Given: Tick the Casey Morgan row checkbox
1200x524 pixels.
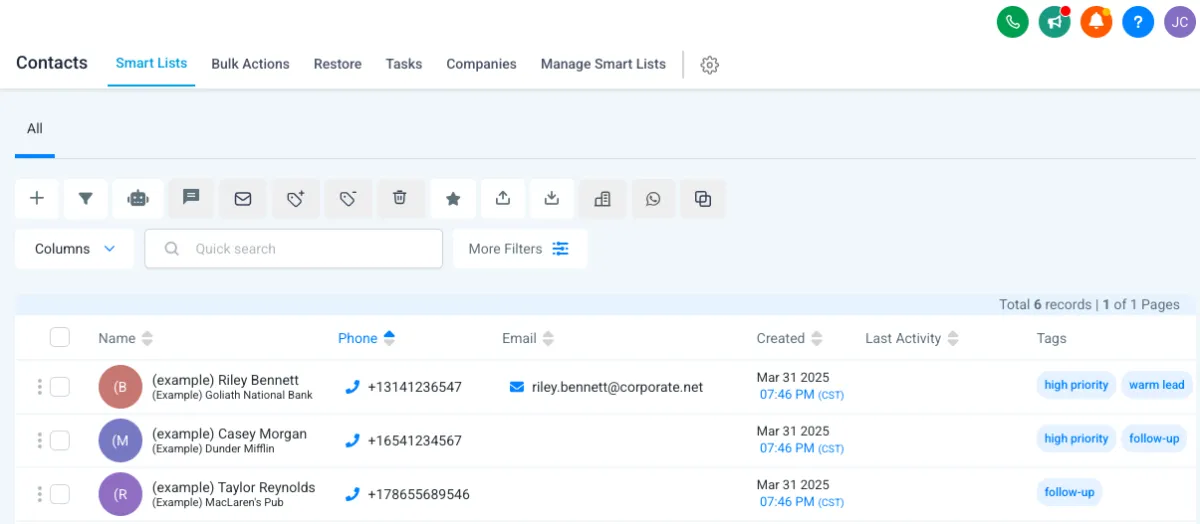Looking at the screenshot, I should [x=60, y=440].
